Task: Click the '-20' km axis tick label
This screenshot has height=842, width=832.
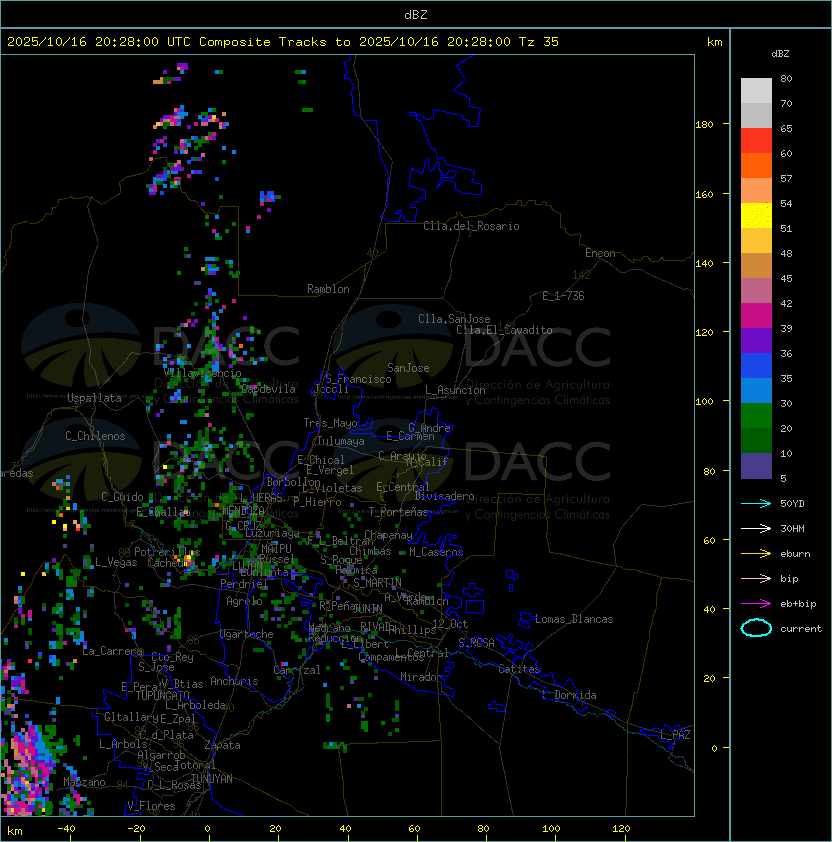Action: coord(136,829)
